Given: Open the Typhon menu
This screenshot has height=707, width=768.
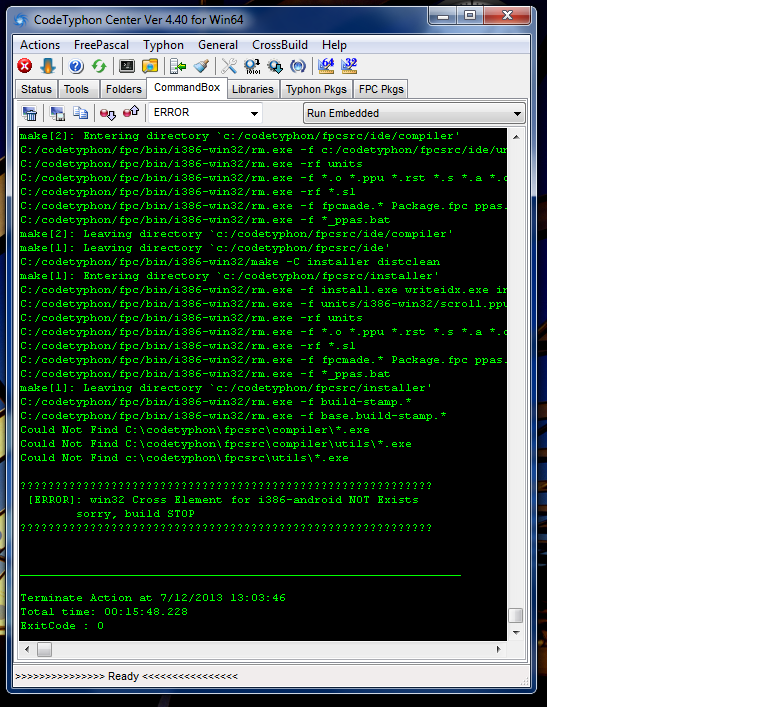Looking at the screenshot, I should point(163,45).
